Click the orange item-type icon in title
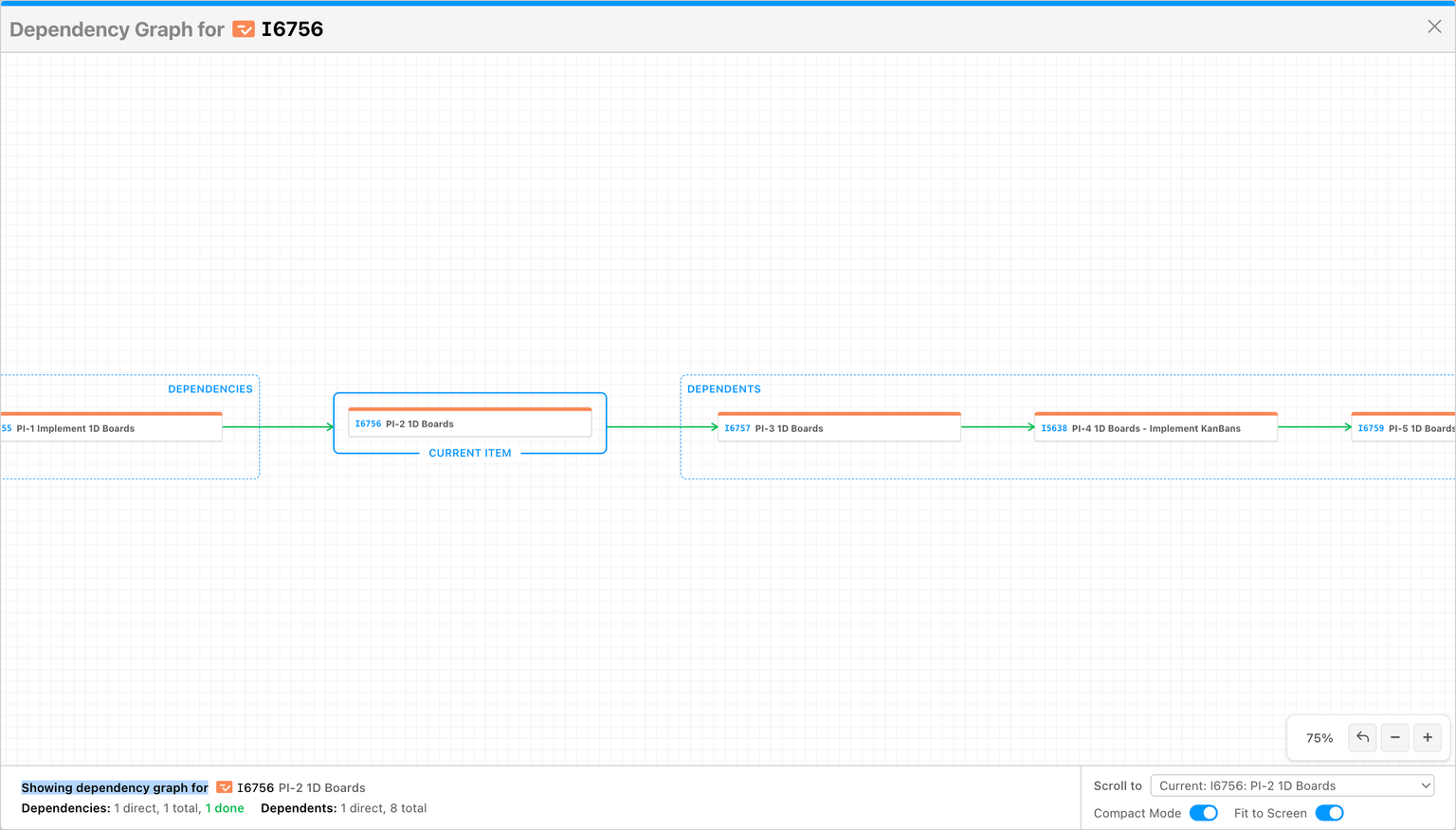This screenshot has width=1456, height=830. [x=244, y=29]
